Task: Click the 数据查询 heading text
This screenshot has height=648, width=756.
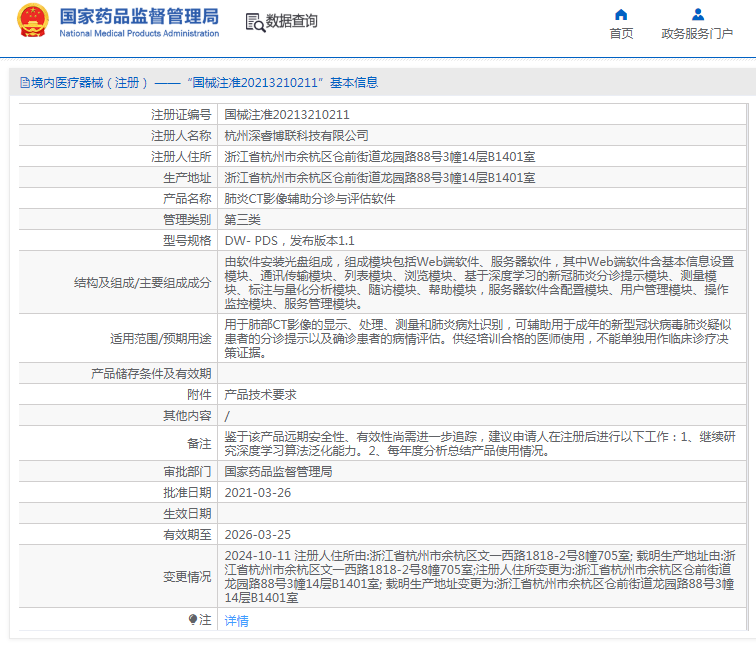Action: [292, 21]
